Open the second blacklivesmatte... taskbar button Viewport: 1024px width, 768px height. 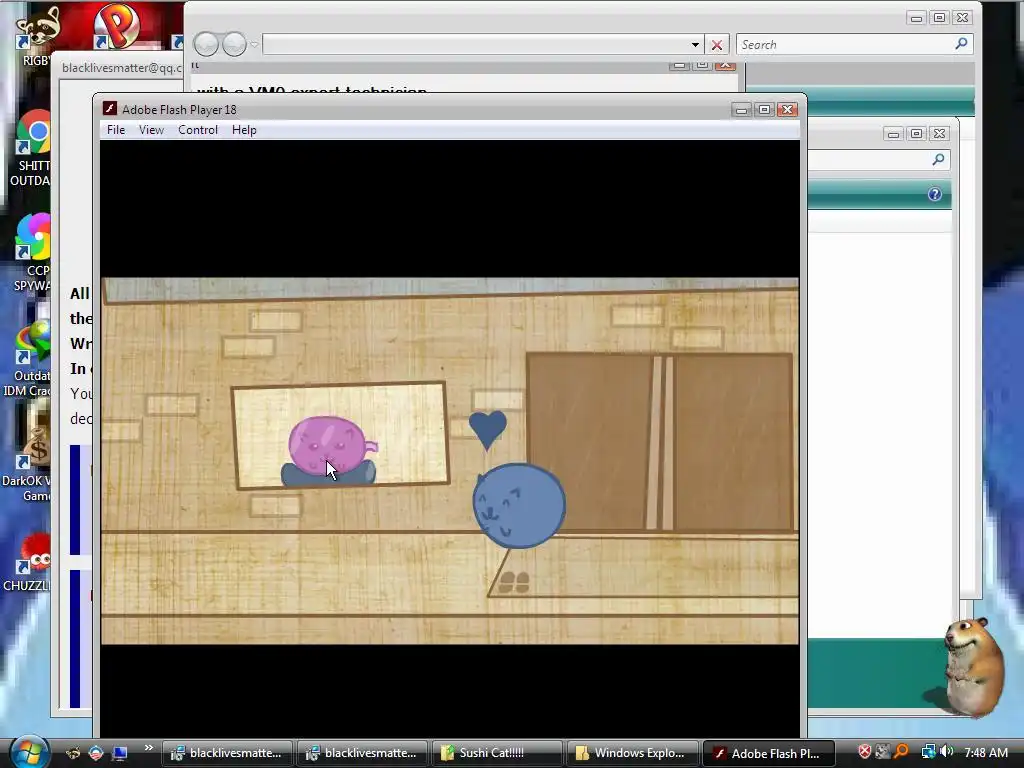pos(362,753)
